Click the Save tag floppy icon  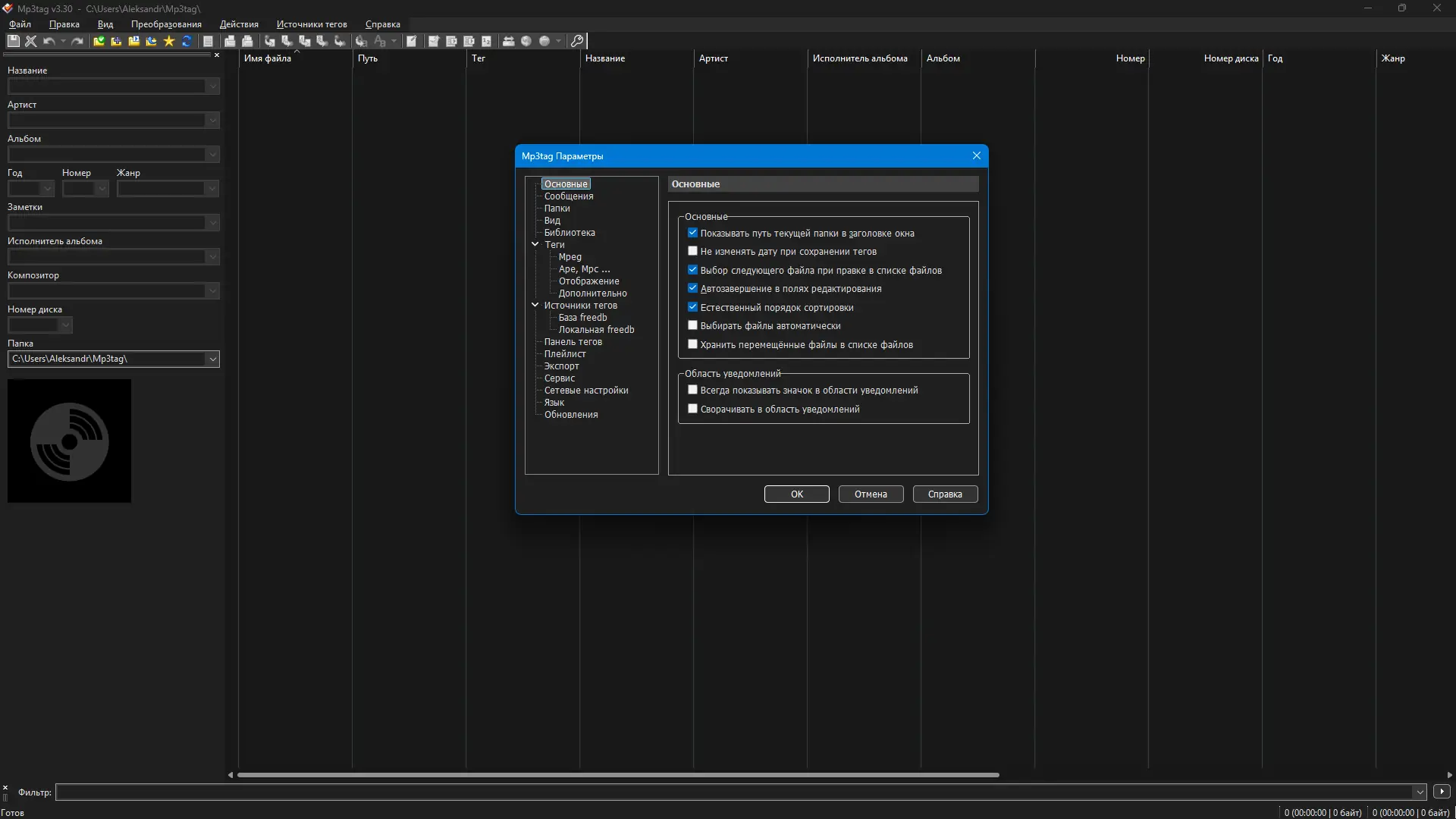(x=13, y=41)
